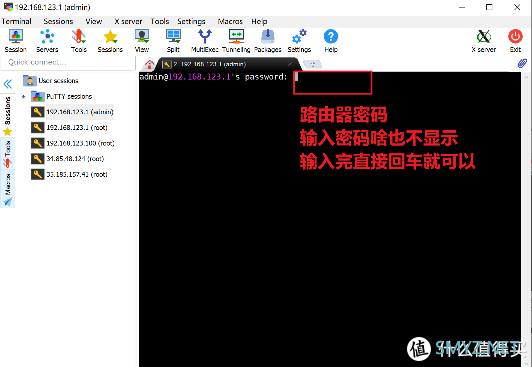Viewport: 532px width, 367px height.
Task: Open the Terminal menu
Action: [16, 21]
